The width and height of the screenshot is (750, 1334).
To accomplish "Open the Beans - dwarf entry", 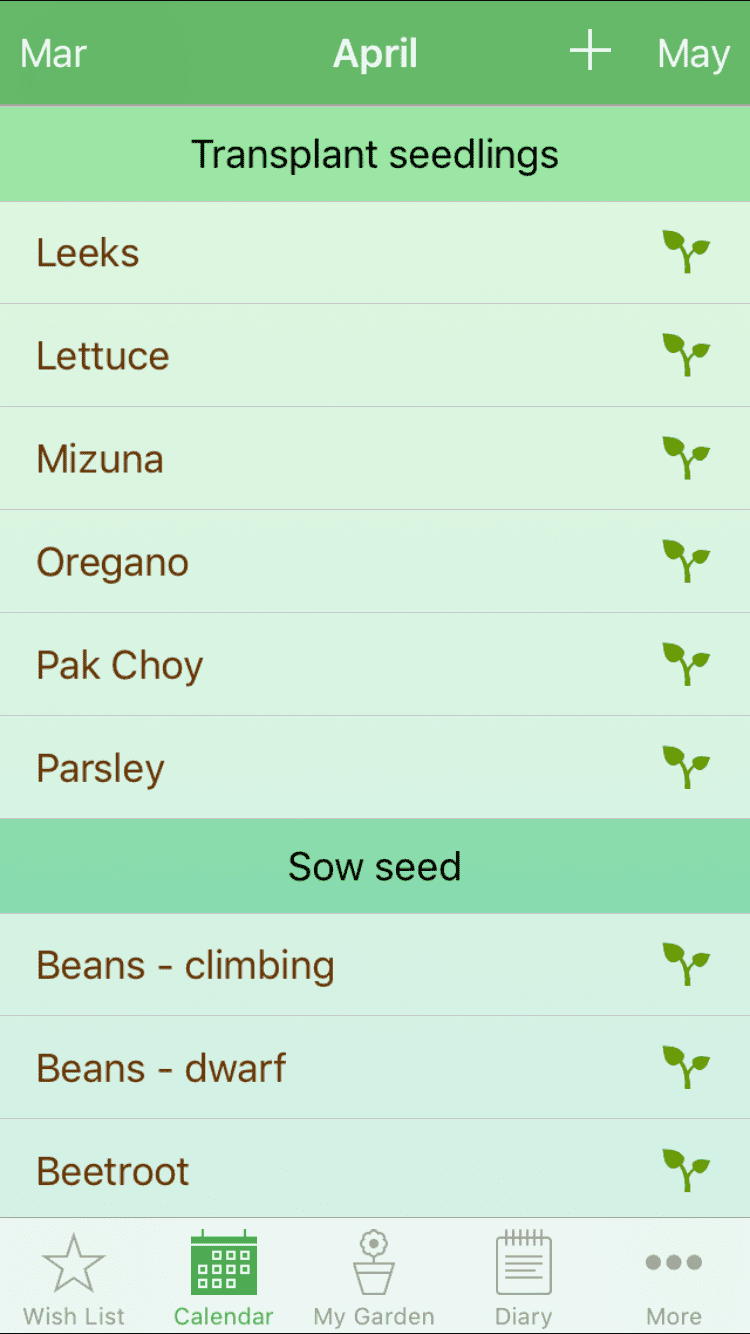I will coord(375,1067).
